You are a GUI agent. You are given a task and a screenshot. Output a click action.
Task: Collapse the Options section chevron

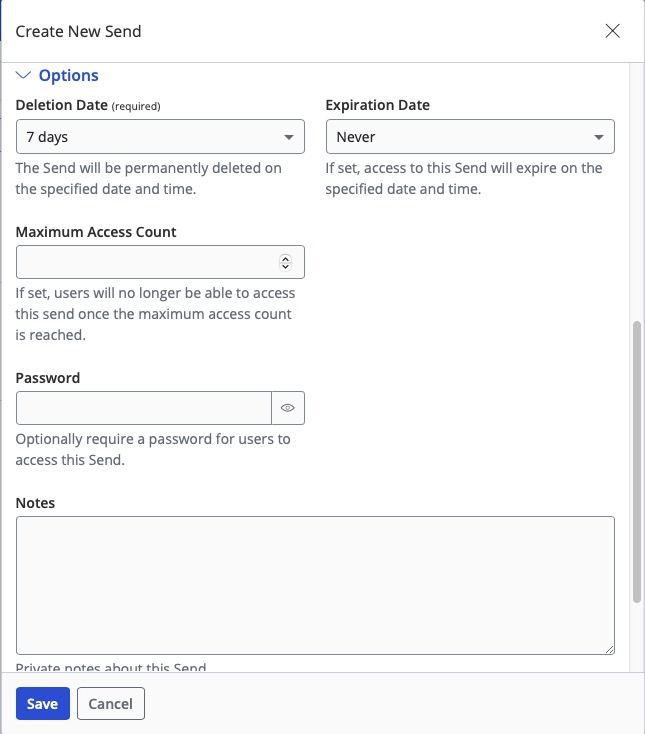click(x=24, y=75)
